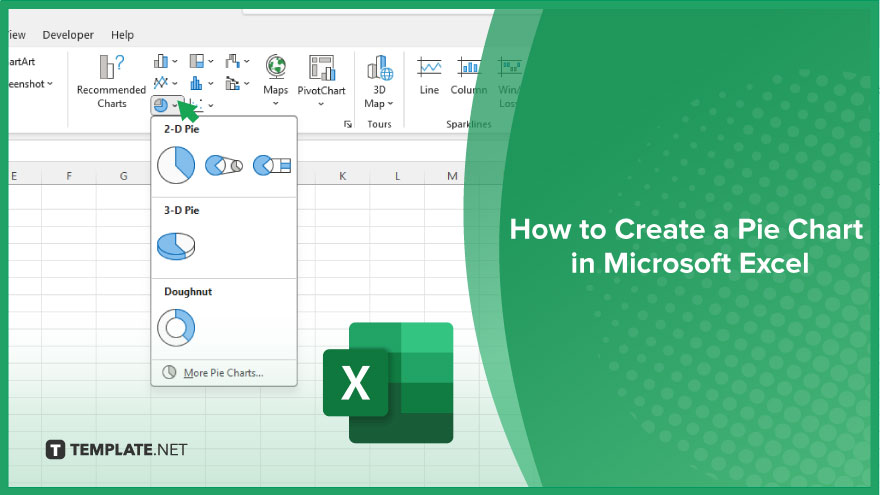
Task: Open More Pie Charts dialog
Action: (x=224, y=373)
